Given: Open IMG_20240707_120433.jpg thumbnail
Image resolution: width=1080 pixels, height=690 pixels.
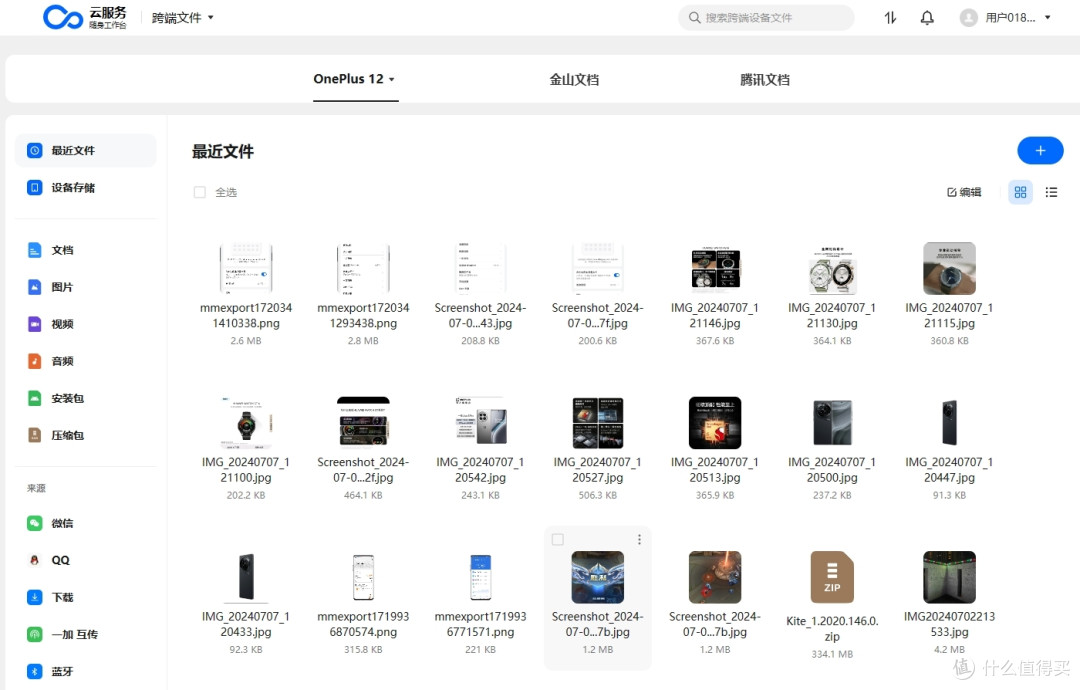Looking at the screenshot, I should pyautogui.click(x=246, y=577).
